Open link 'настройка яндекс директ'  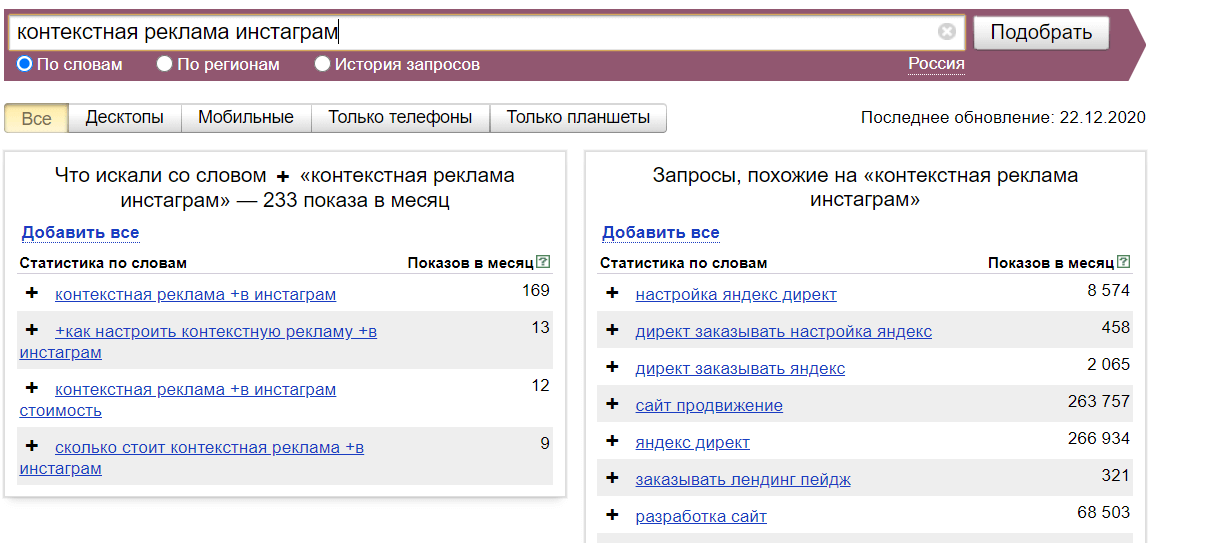point(736,294)
